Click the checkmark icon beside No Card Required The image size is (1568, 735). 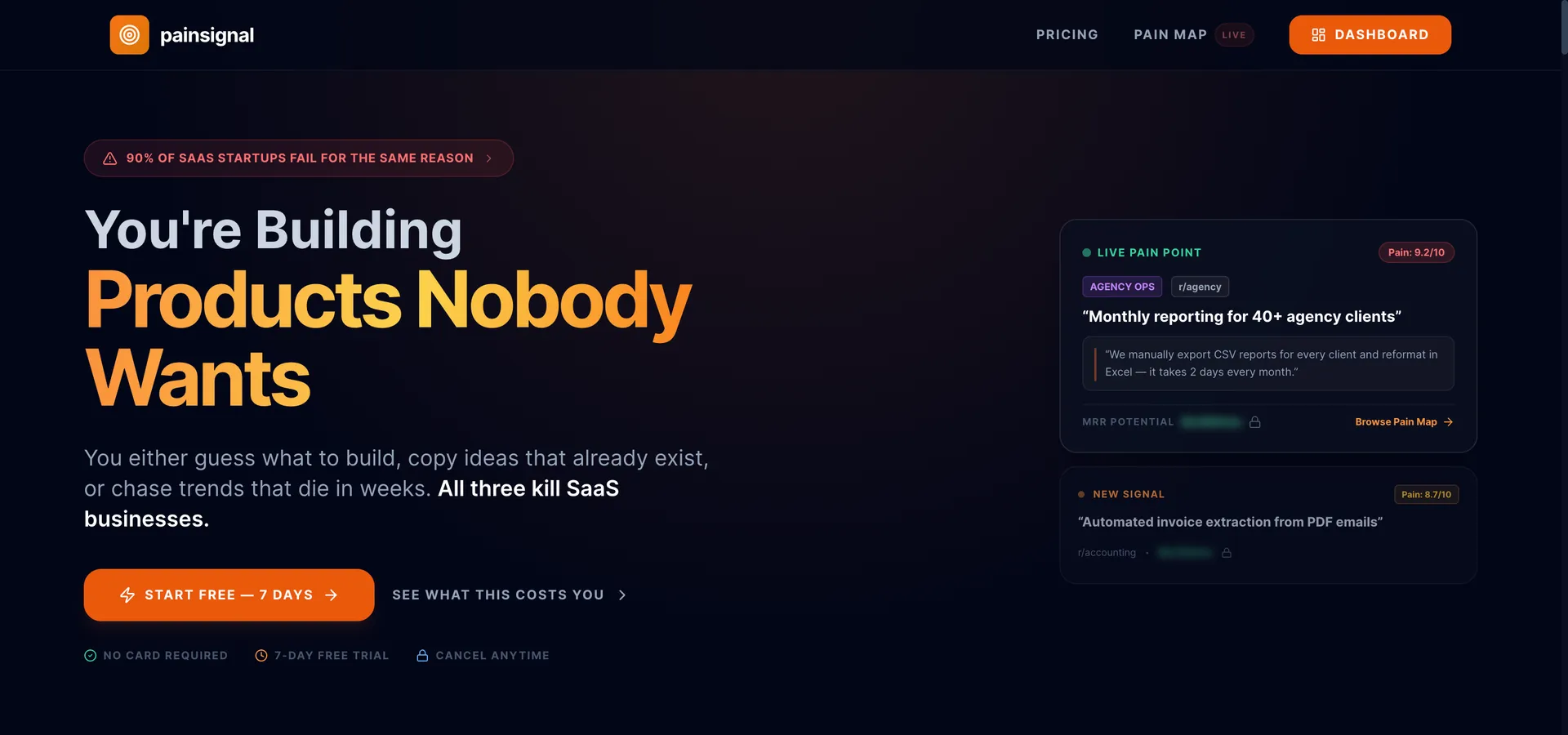point(91,656)
